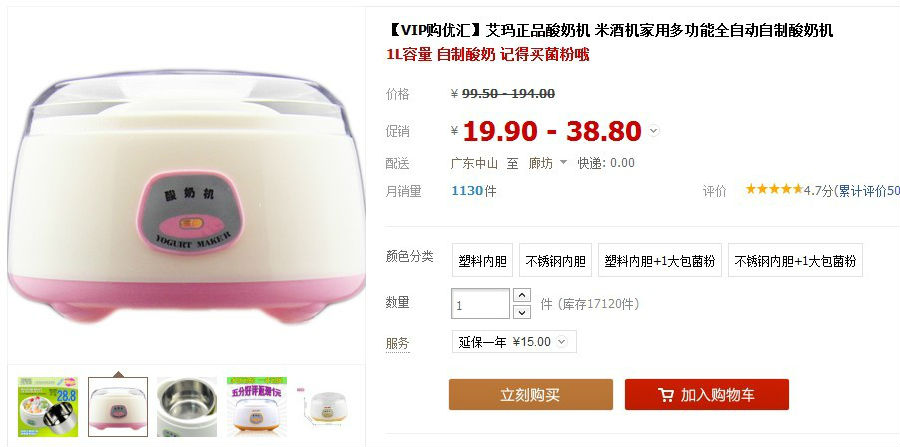Click the 1130 monthly sales link

[467, 191]
